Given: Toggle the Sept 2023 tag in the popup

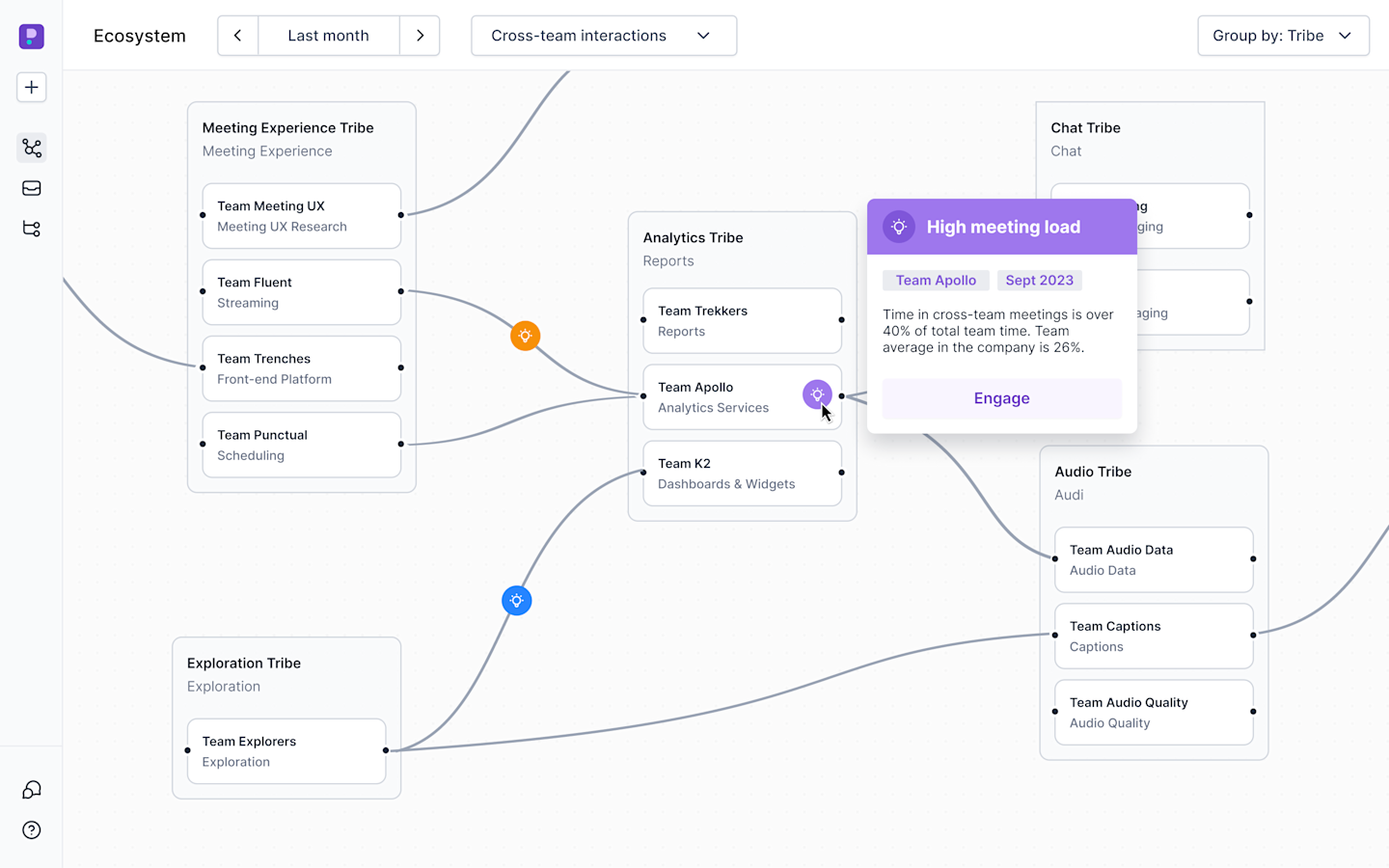Looking at the screenshot, I should point(1039,280).
